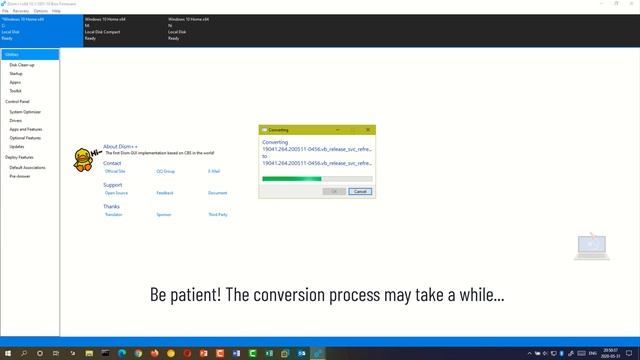Select the third Windows 10 Home image tab
The width and height of the screenshot is (640, 360).
(x=208, y=31)
